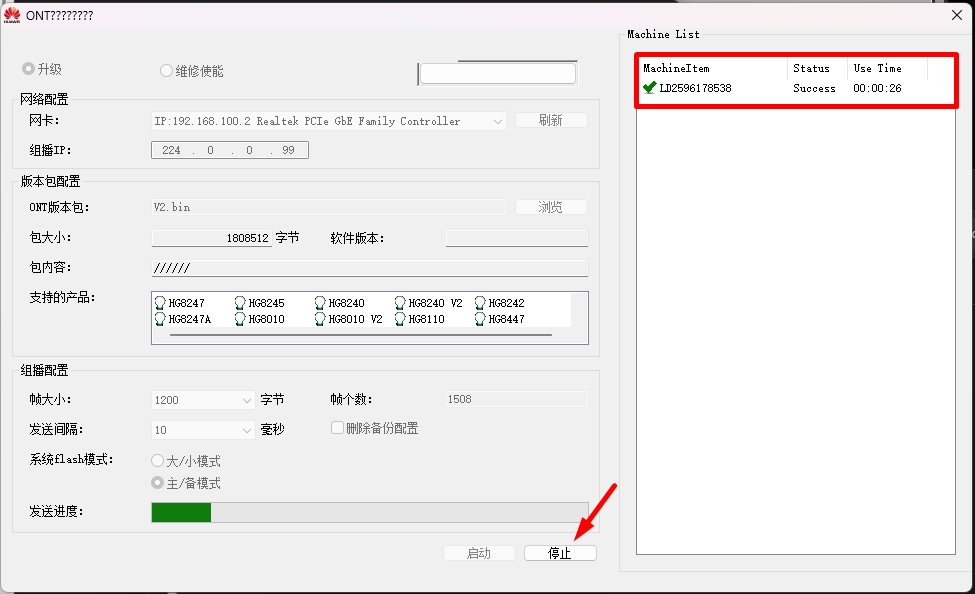Select the HG8240 V2 bulb icon
This screenshot has height=594, width=975.
(400, 303)
